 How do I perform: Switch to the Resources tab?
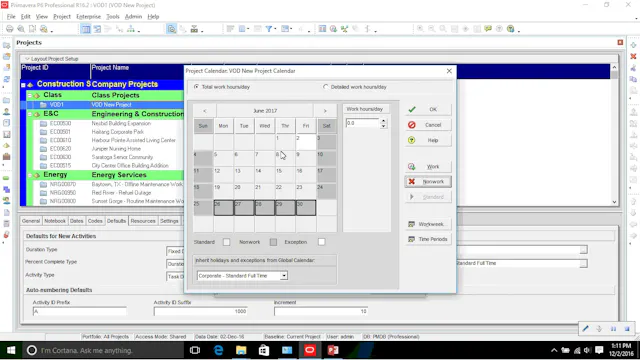pyautogui.click(x=143, y=221)
